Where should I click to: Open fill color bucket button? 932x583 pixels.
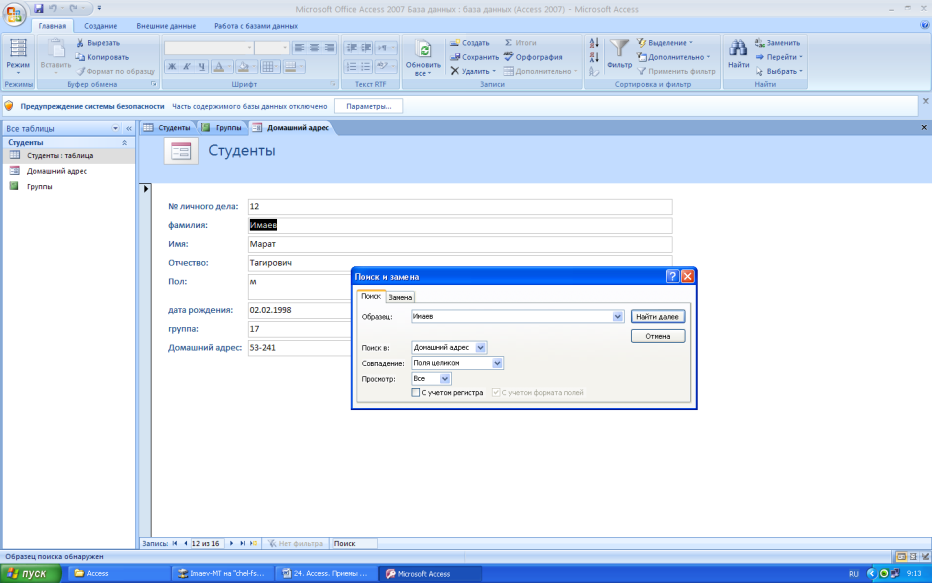pyautogui.click(x=244, y=67)
